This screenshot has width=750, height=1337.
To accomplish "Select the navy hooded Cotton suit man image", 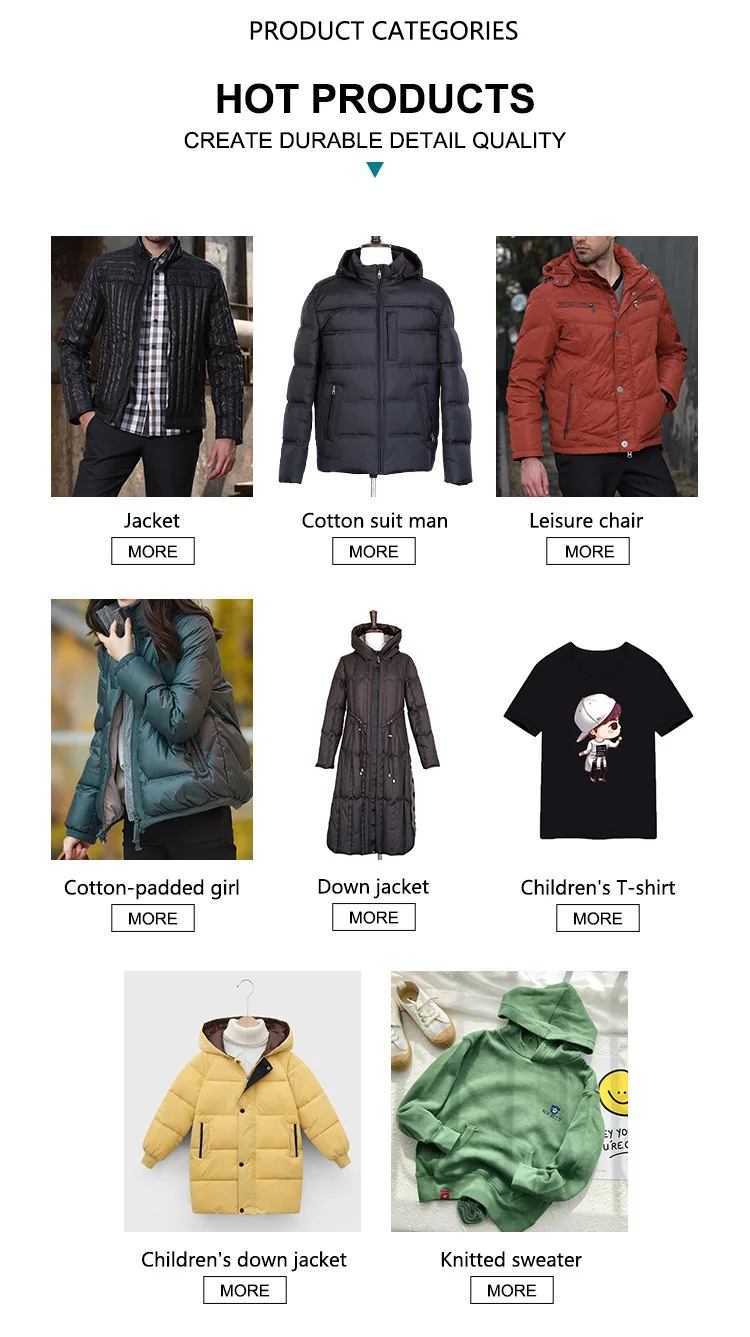I will 374,366.
